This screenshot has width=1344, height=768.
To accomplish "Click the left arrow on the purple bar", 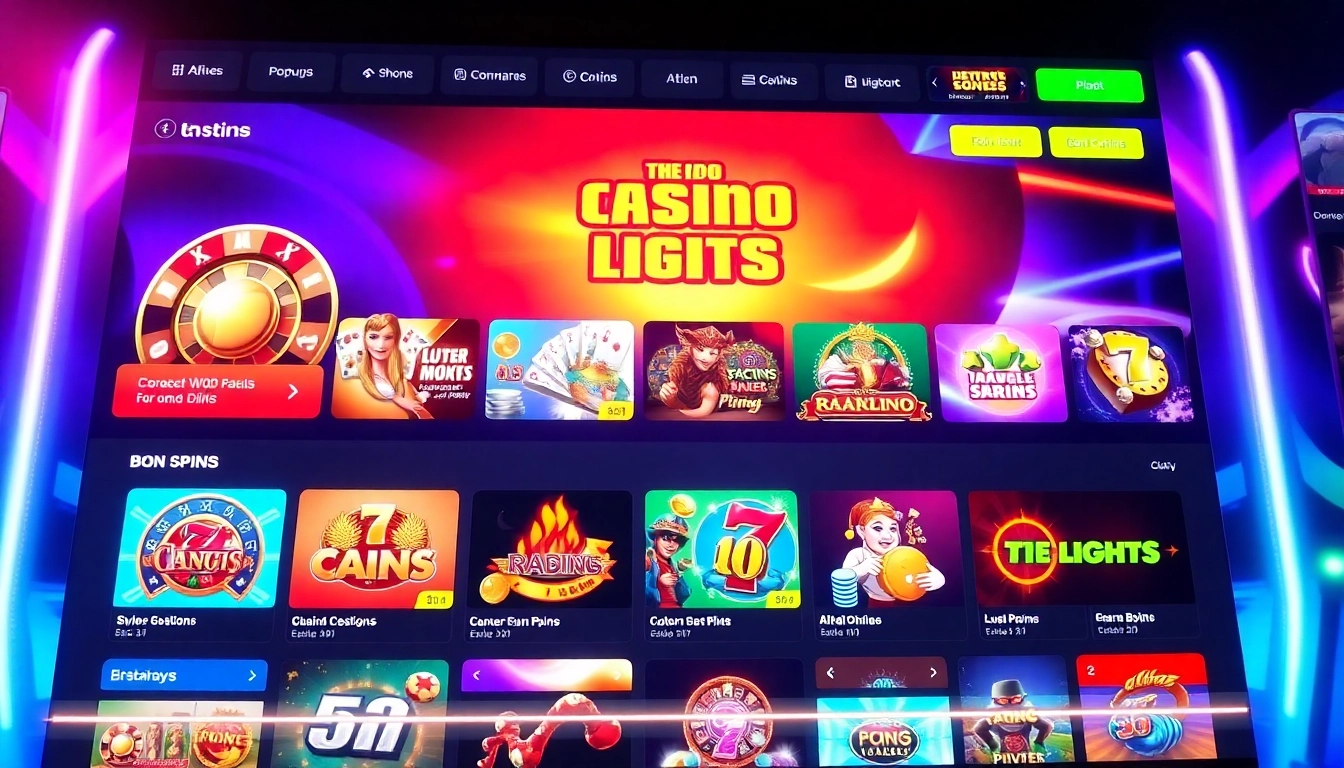I will coord(477,676).
